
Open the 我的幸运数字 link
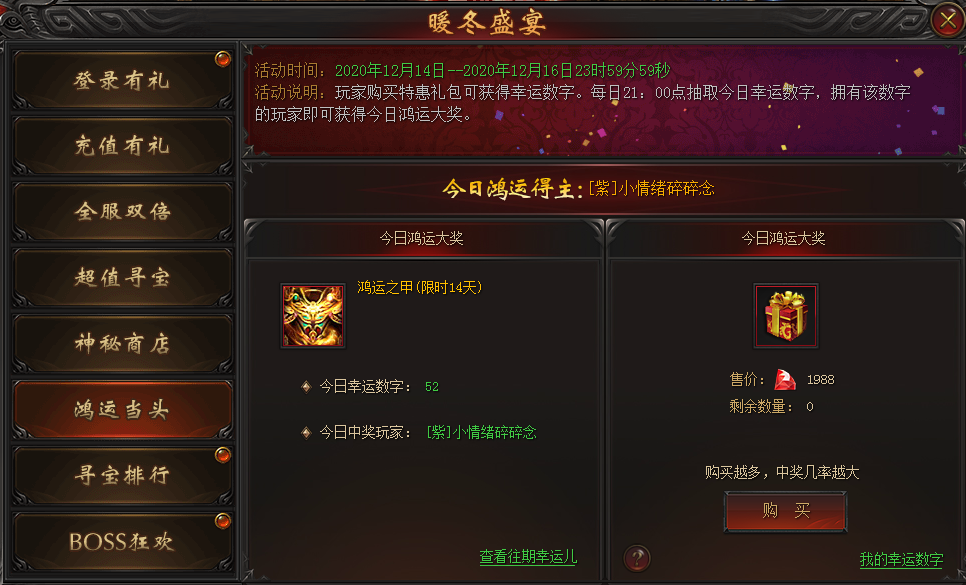pos(901,559)
